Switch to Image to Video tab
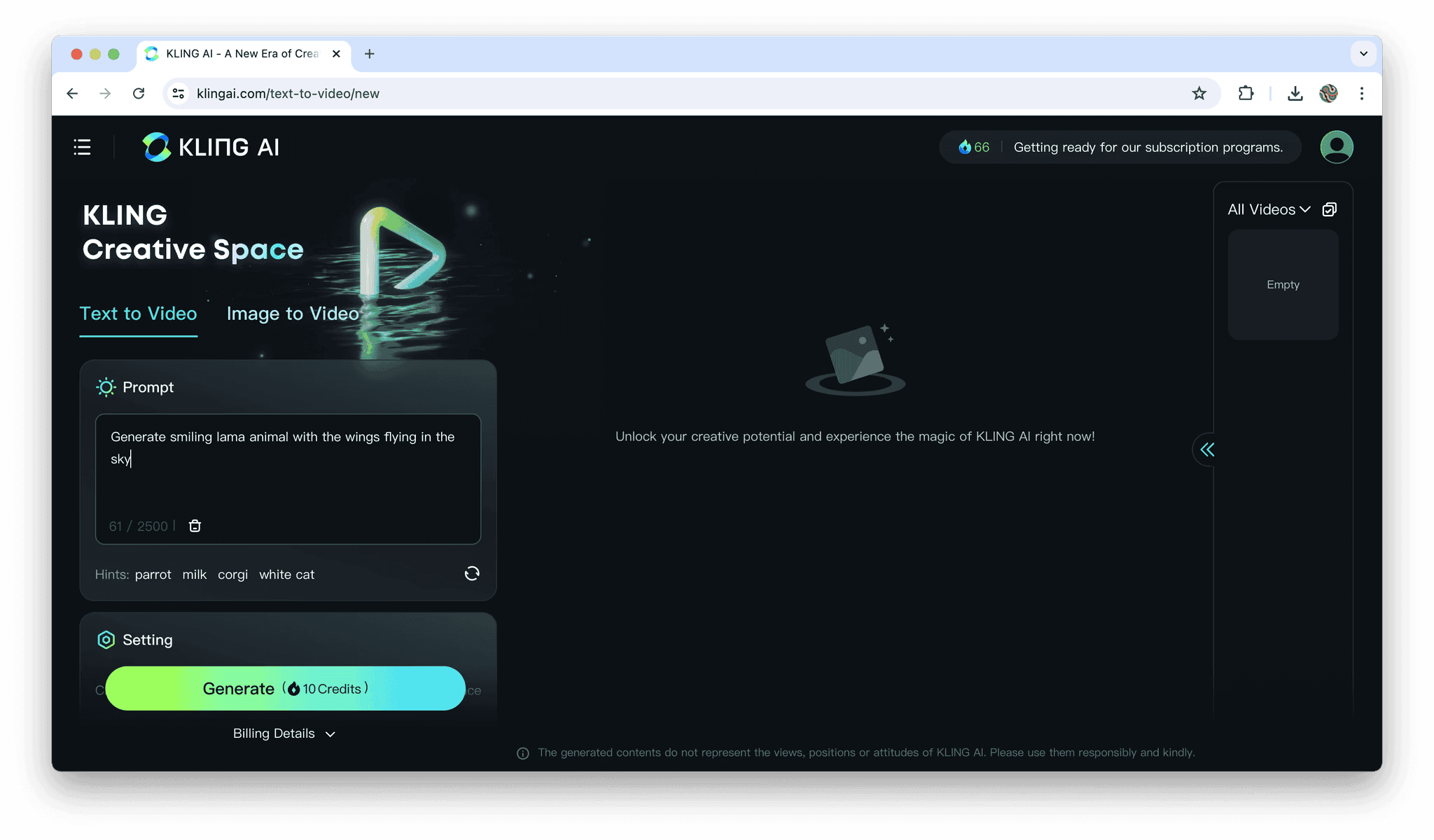This screenshot has width=1434, height=840. 293,314
